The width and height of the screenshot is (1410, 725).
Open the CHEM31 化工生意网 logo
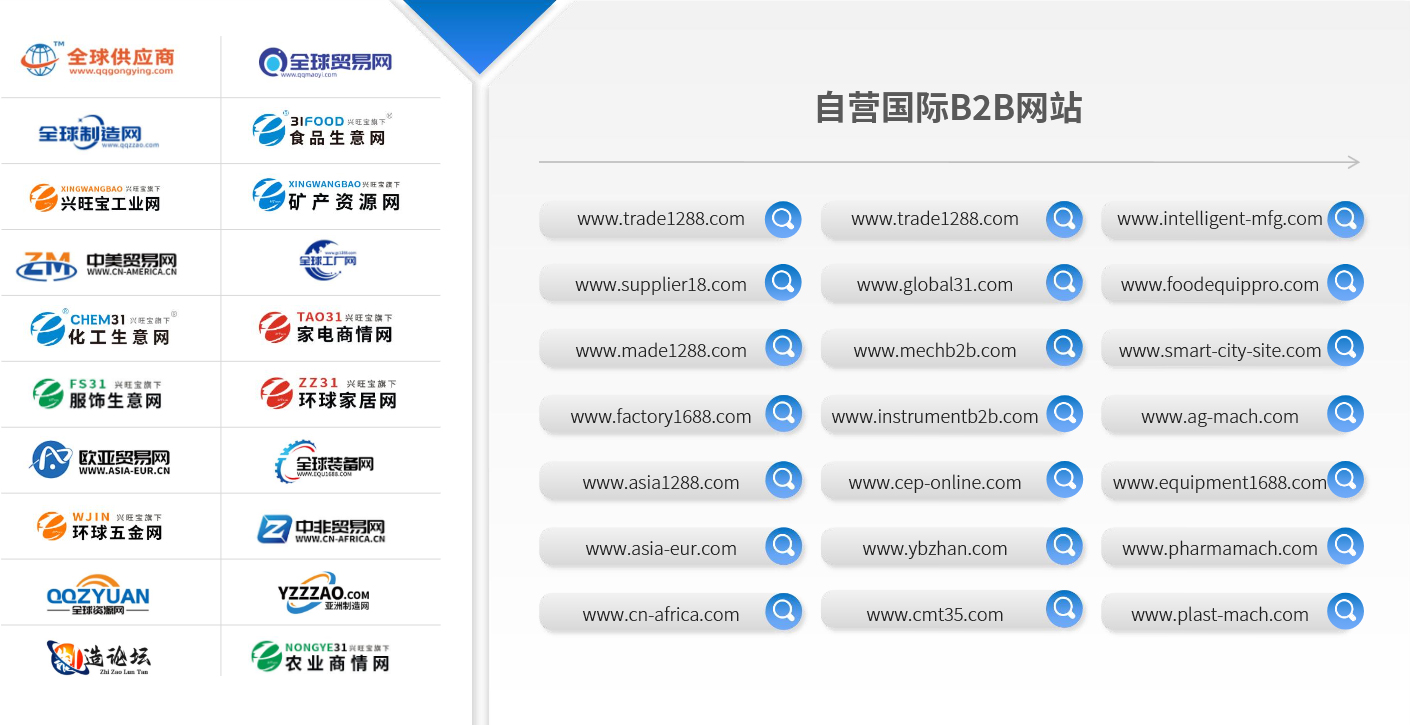(103, 327)
